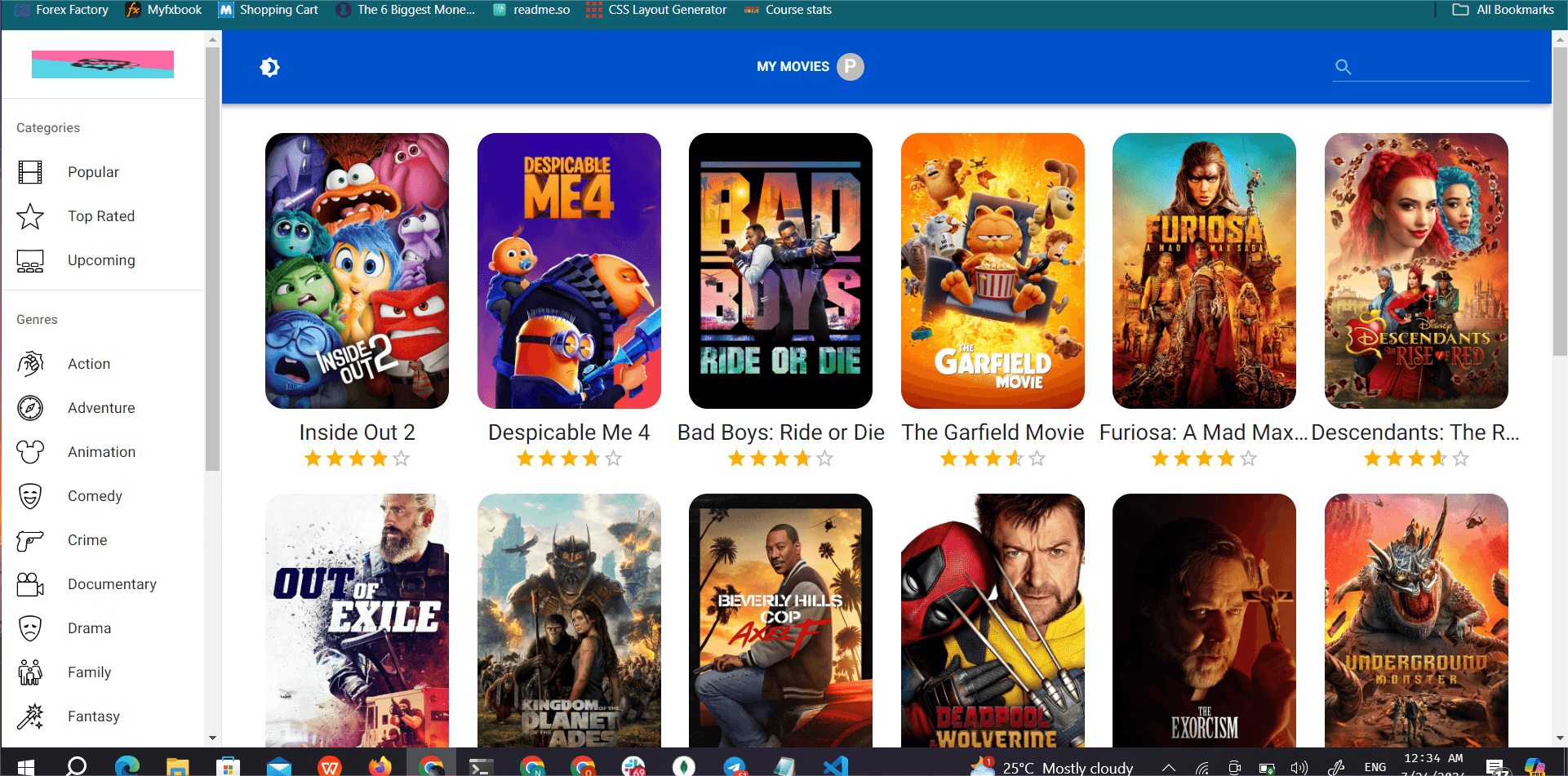Click the search magnifier icon
The image size is (1568, 776).
tap(1343, 67)
